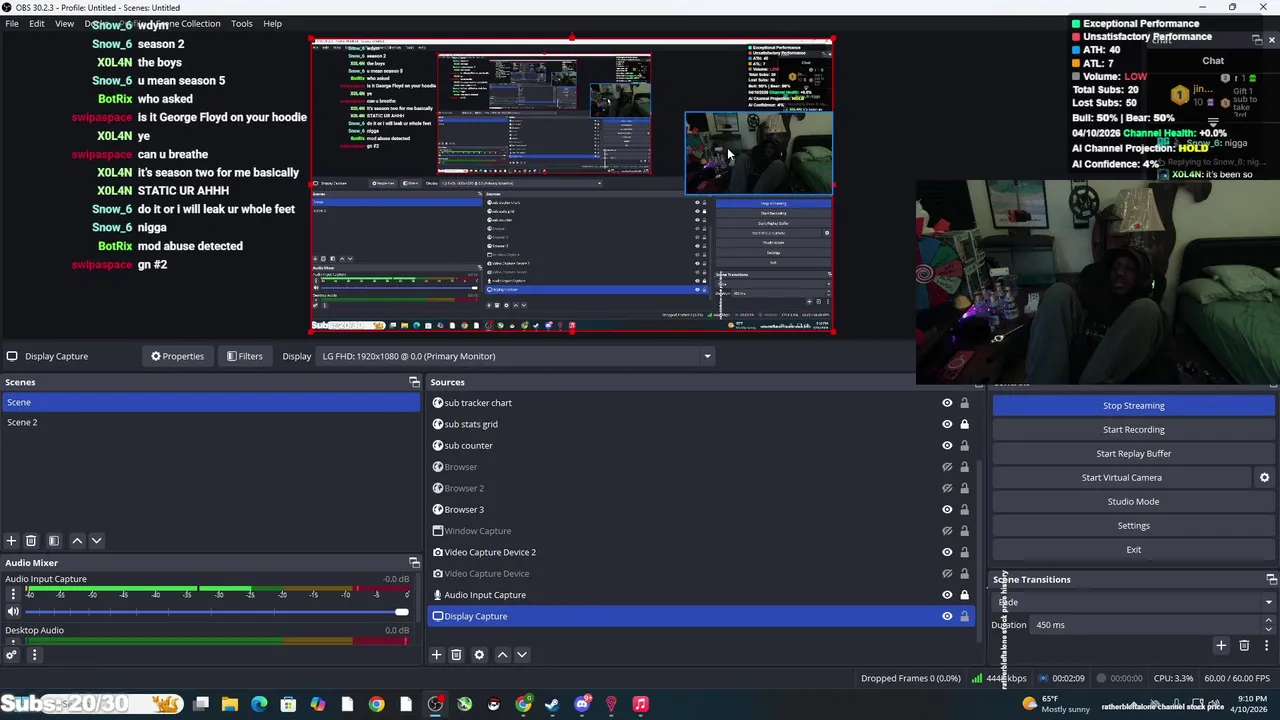Open transition properties dots menu

point(1266,646)
